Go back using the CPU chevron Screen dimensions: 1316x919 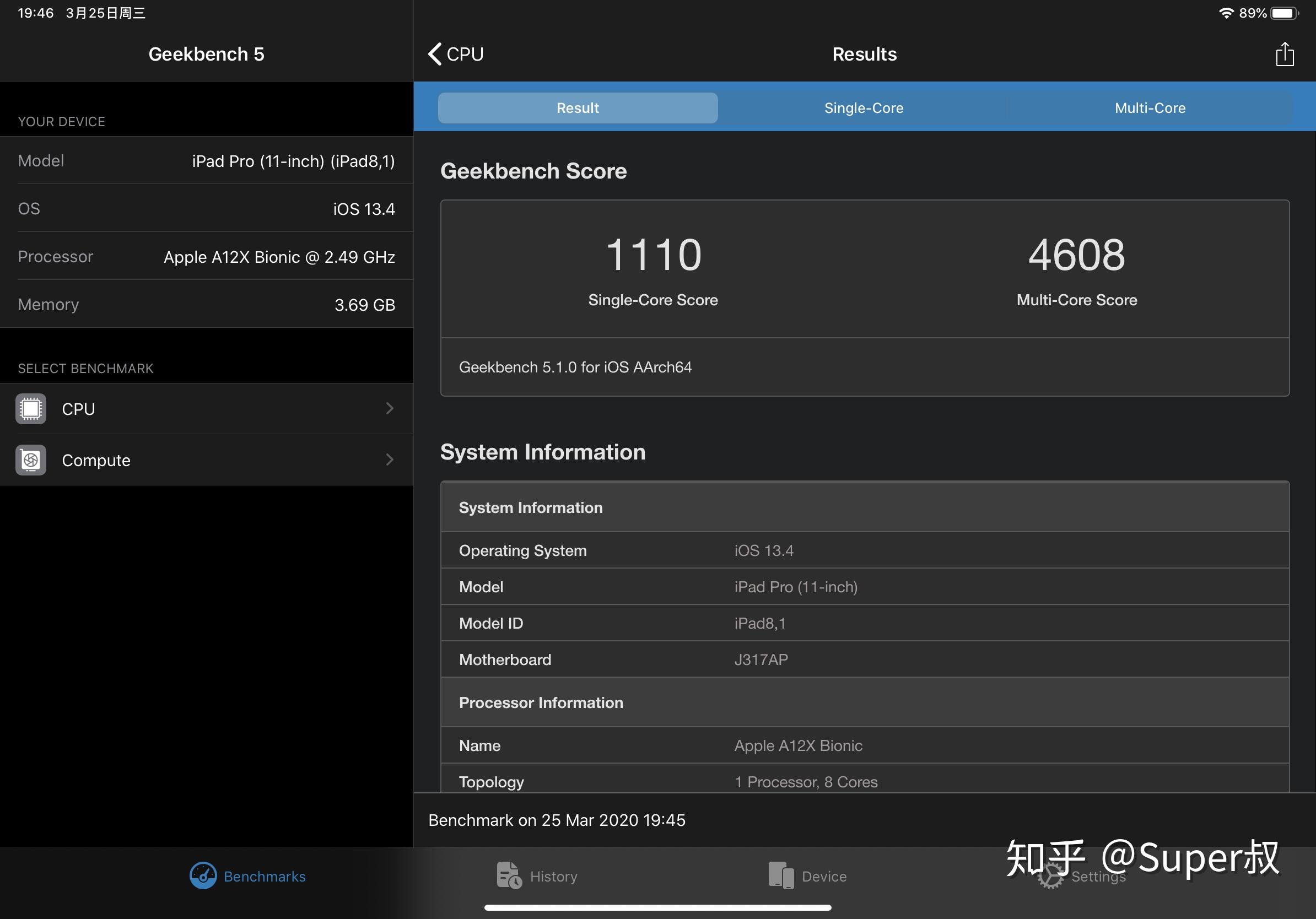(435, 54)
